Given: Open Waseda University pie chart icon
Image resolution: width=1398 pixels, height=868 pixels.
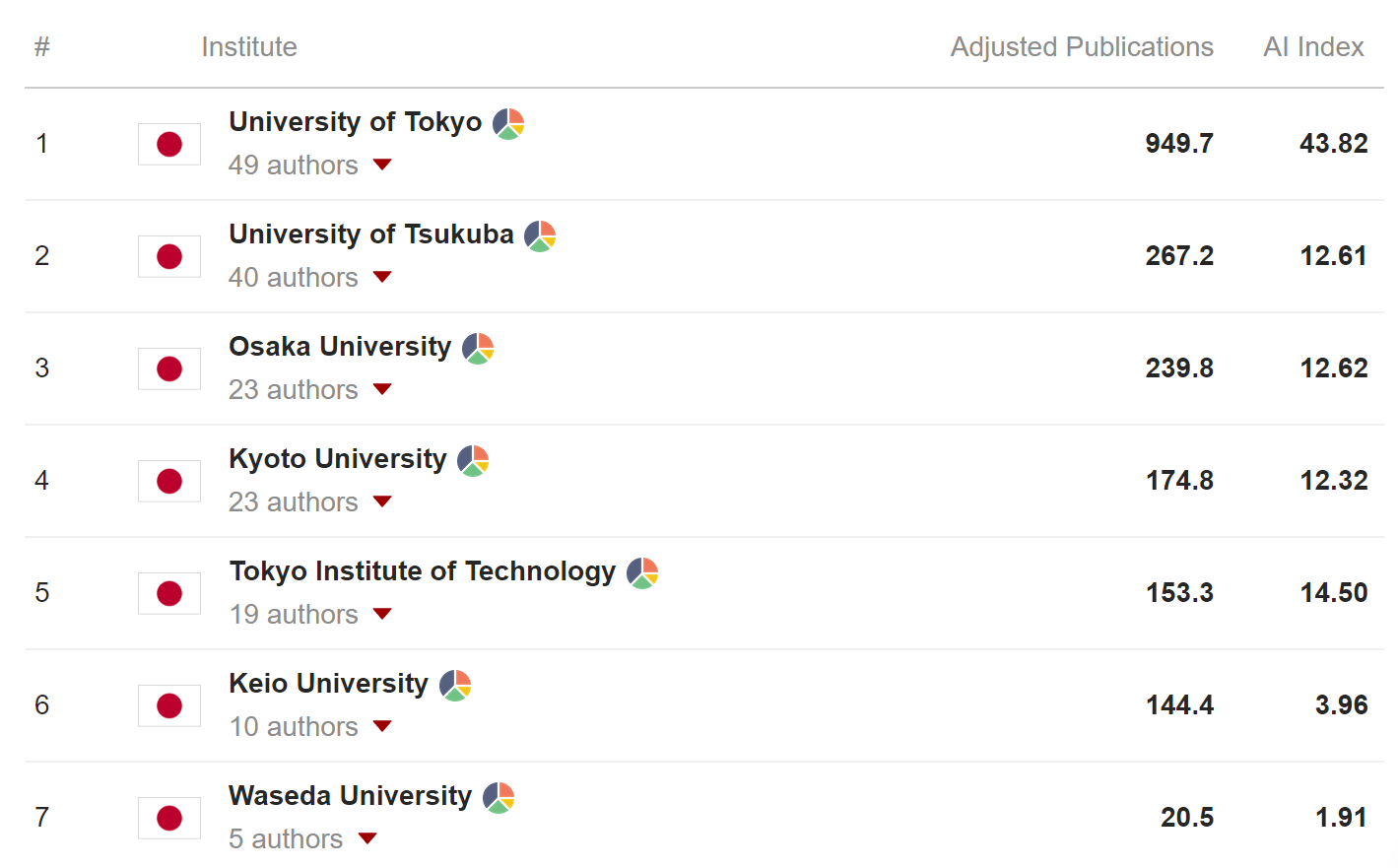Looking at the screenshot, I should [x=499, y=798].
